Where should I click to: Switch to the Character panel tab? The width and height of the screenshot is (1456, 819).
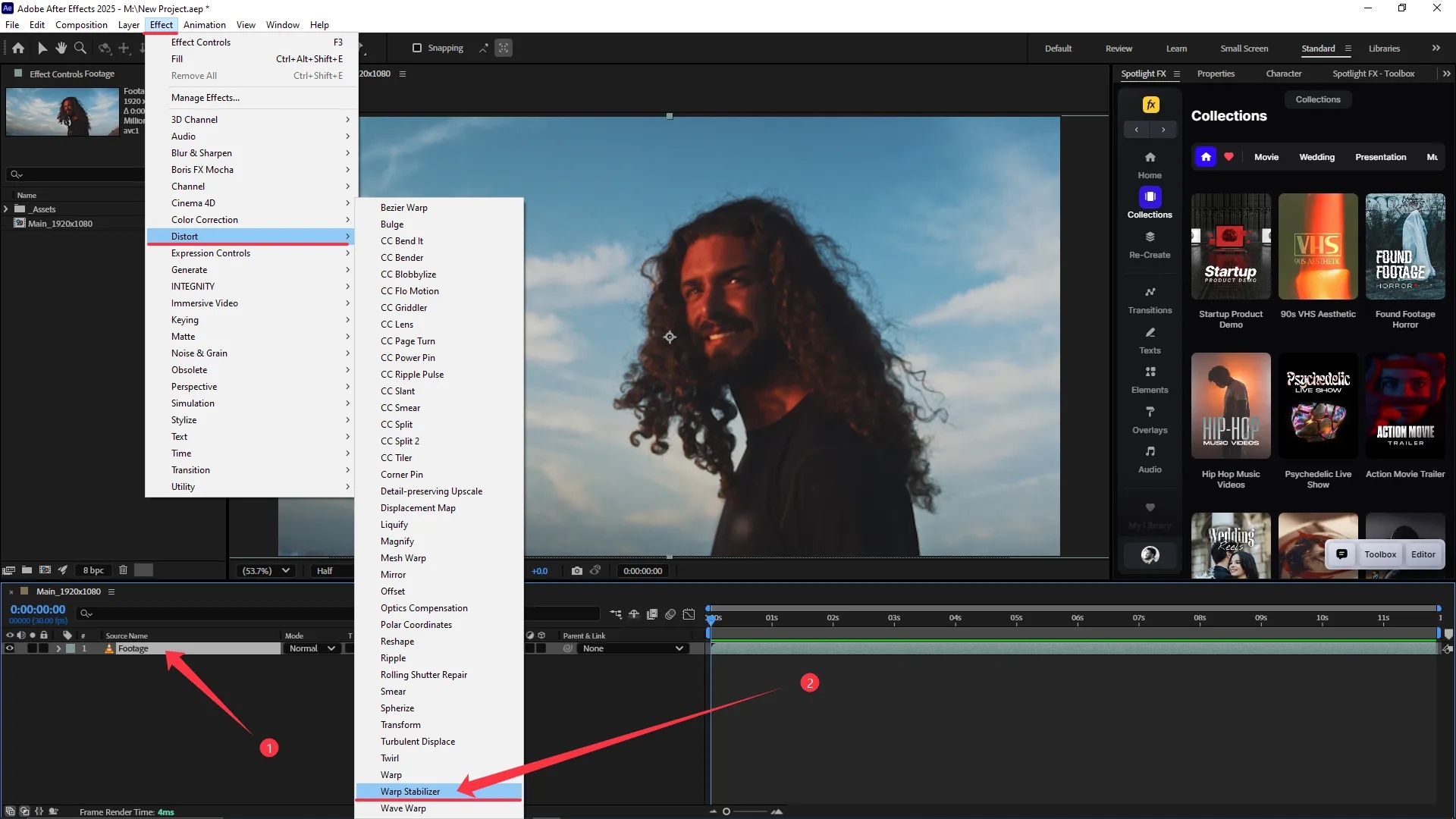tap(1283, 74)
